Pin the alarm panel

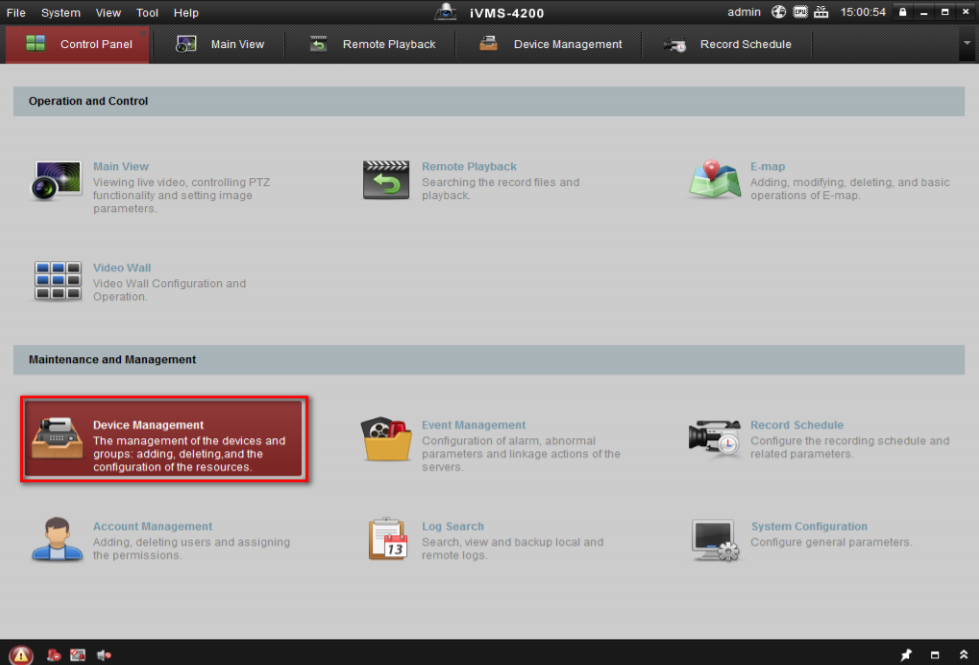click(906, 655)
